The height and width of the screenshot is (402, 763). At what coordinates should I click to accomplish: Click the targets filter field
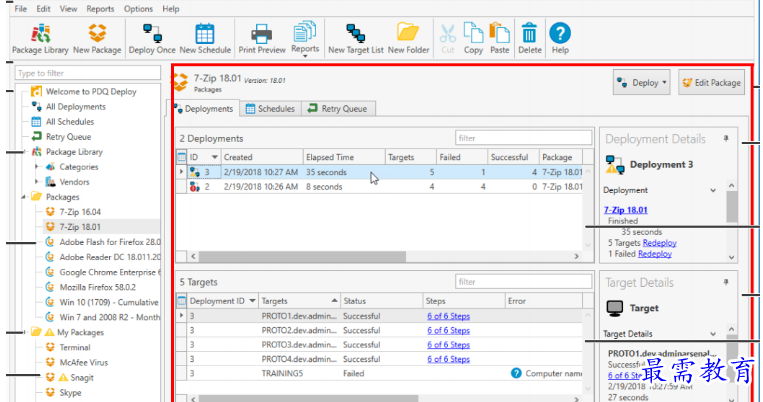pos(524,282)
